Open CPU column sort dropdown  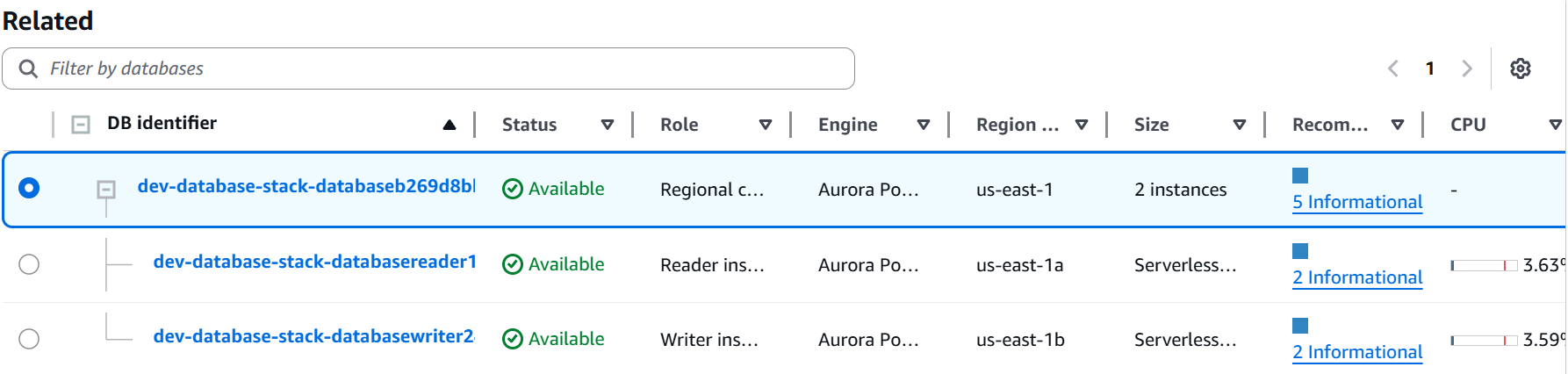1556,125
